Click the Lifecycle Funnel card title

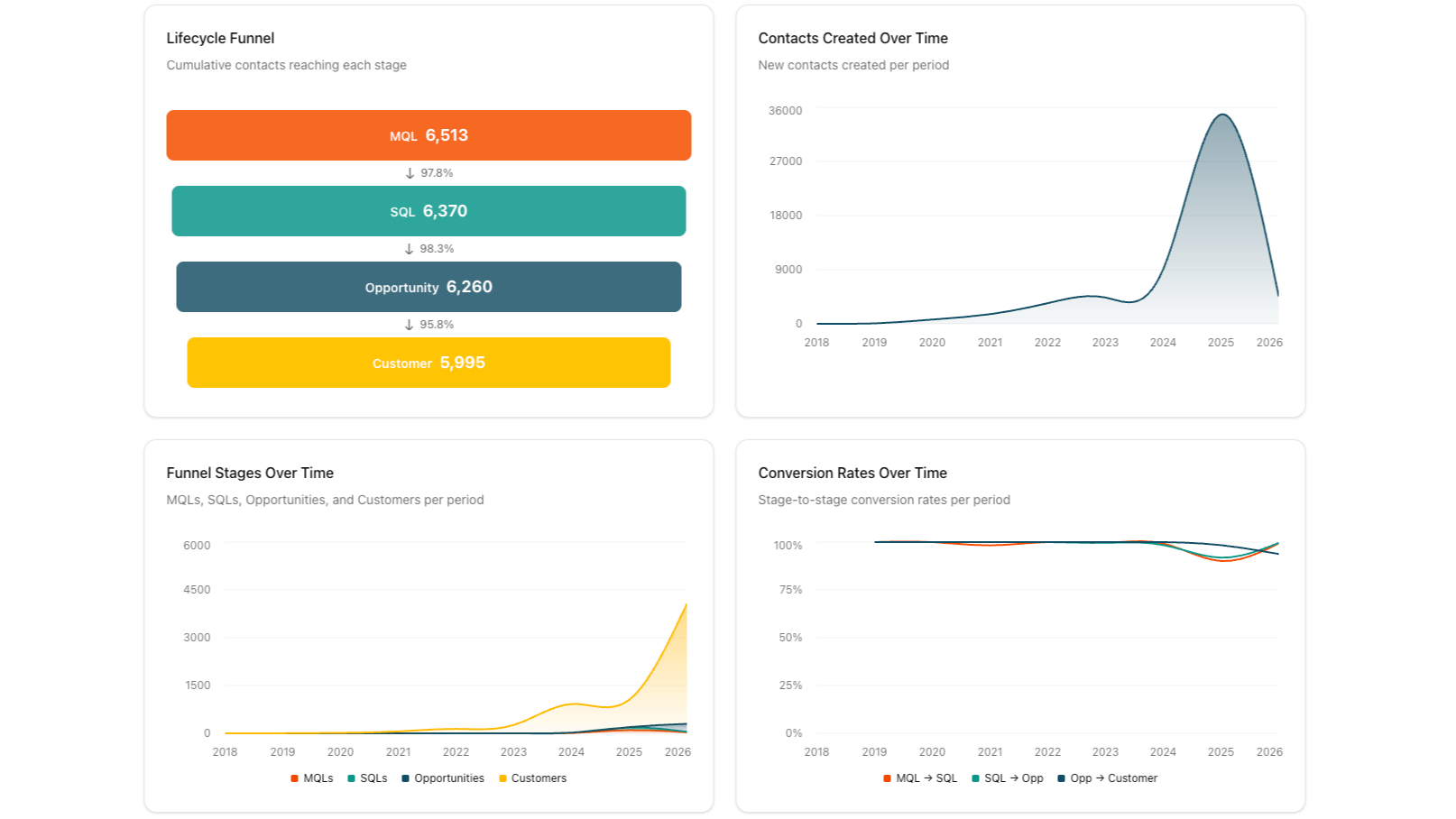220,38
